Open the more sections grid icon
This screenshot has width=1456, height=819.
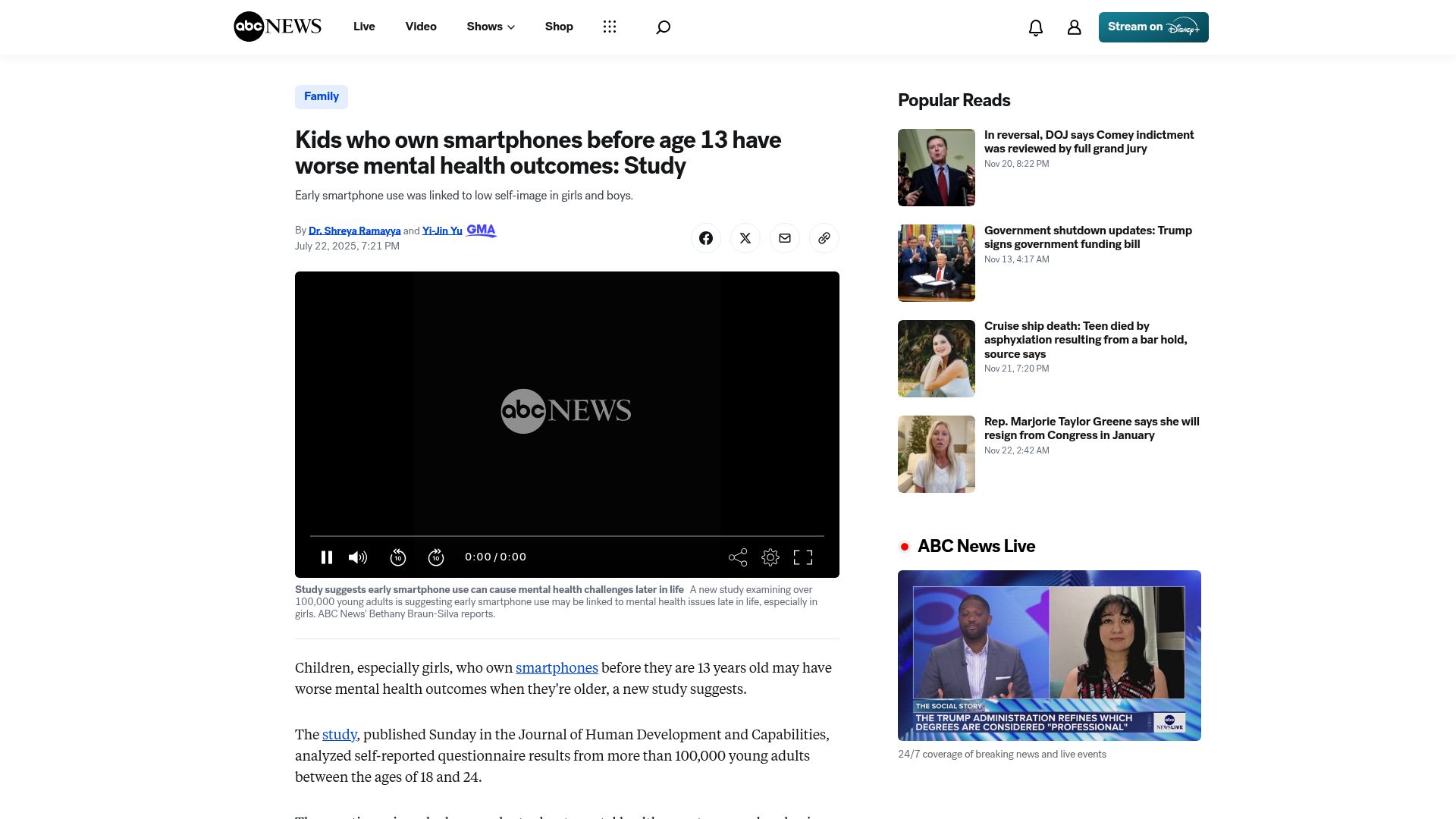click(x=610, y=27)
